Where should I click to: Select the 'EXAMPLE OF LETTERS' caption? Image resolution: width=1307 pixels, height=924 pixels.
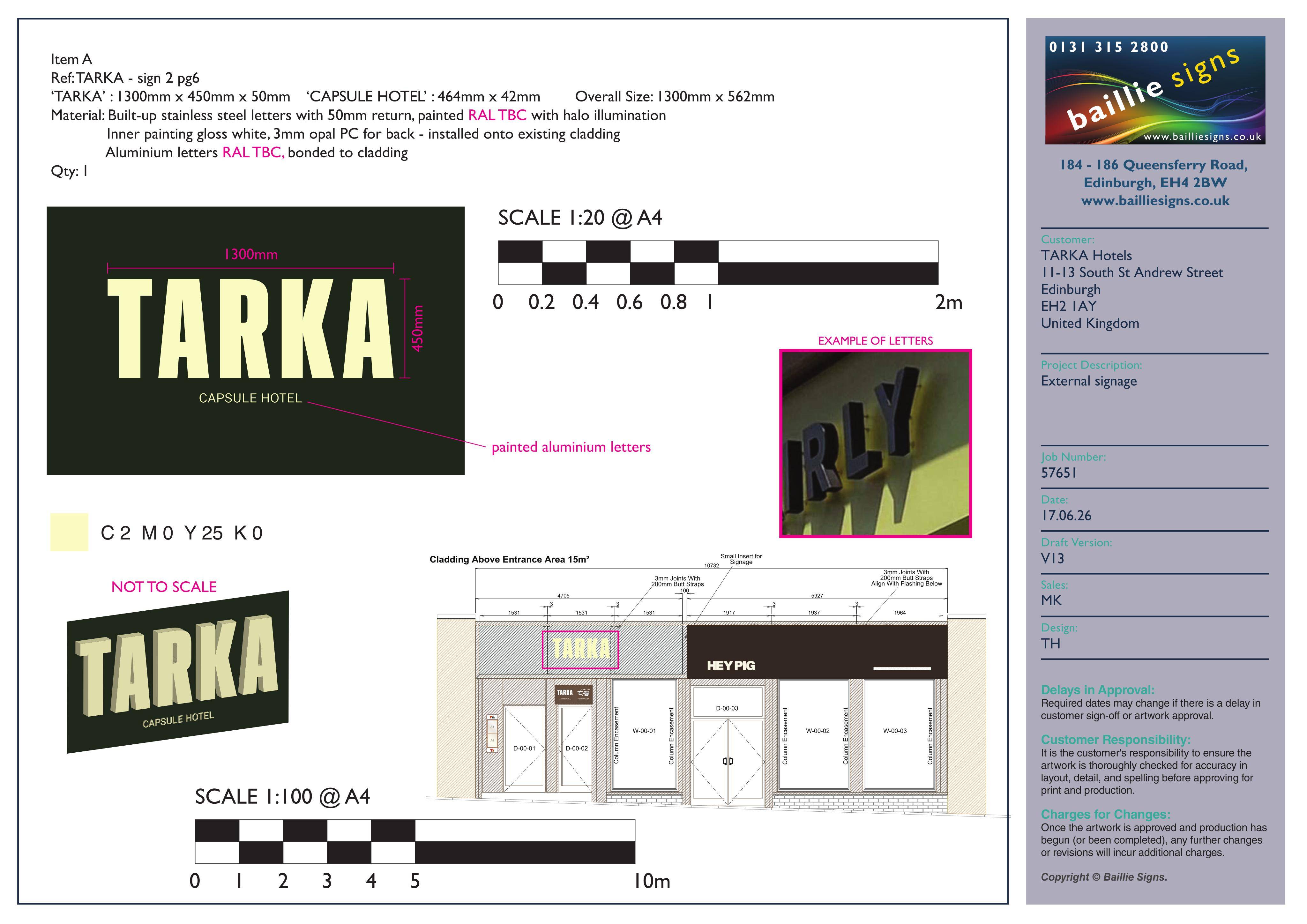coord(876,340)
